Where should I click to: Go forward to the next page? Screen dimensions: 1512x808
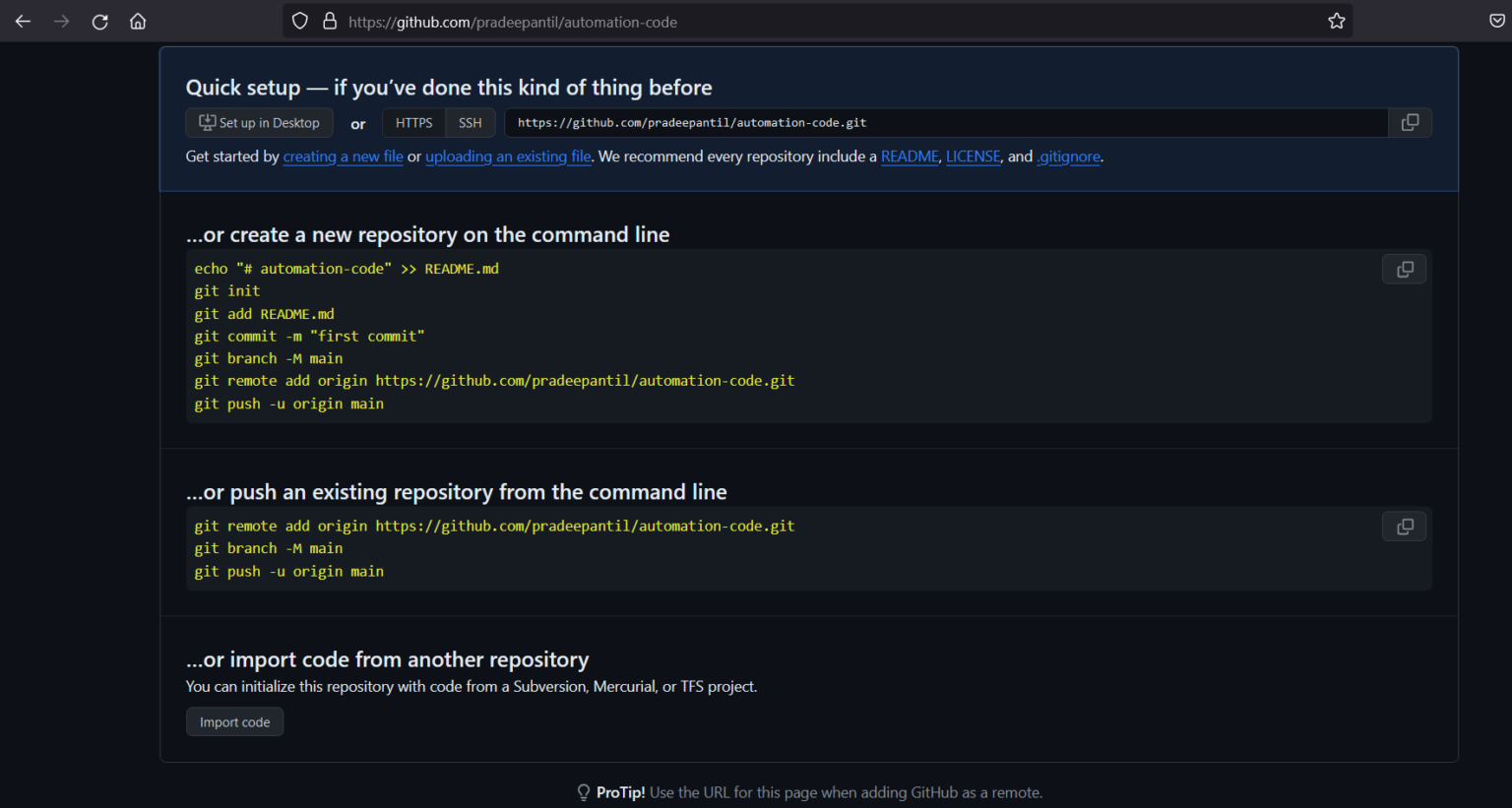pos(61,22)
